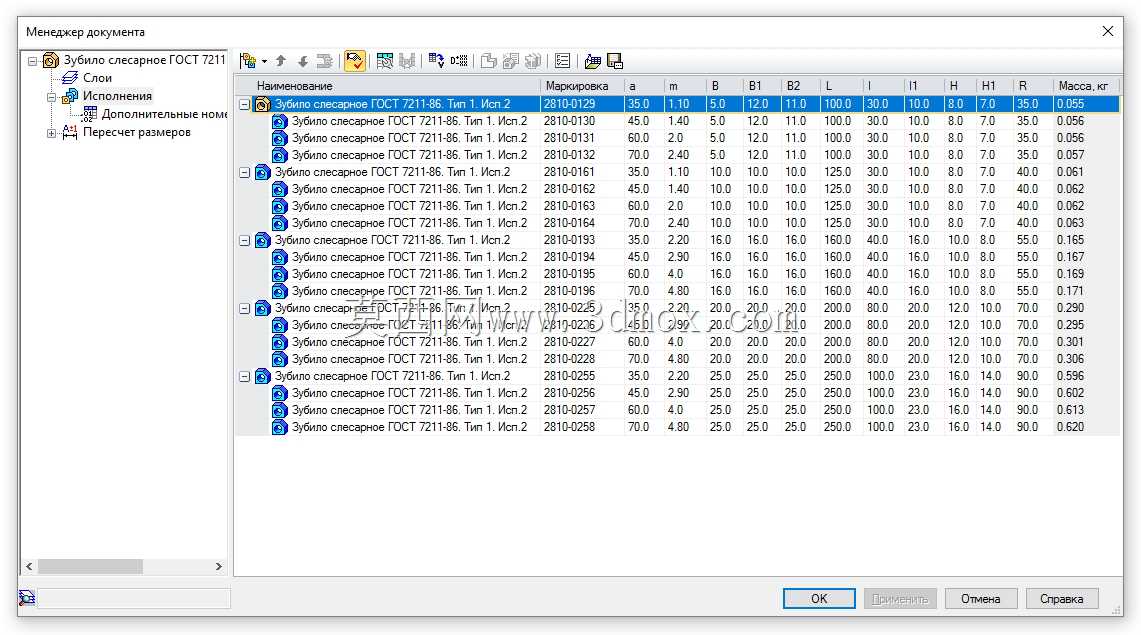
Task: Click the greyed icon next to table settings
Action: tap(407, 61)
